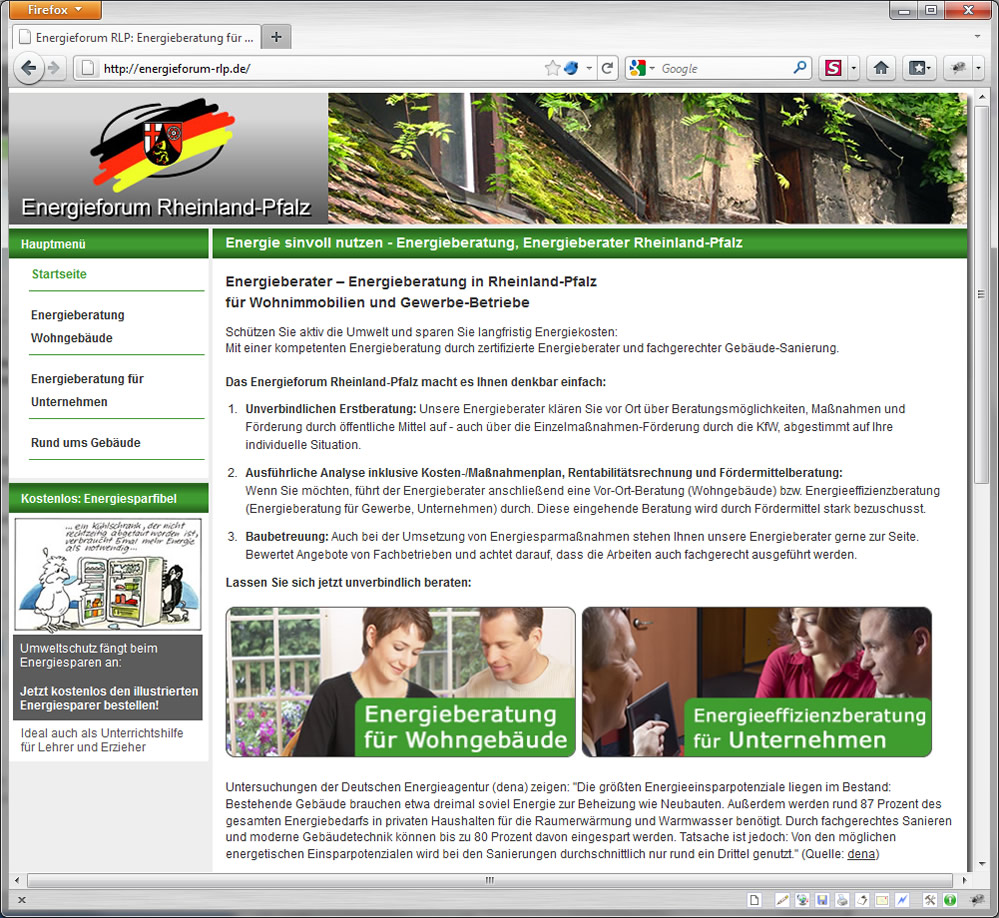Click the Energieberatung für Wohngebäude banner
999x918 pixels.
point(400,682)
